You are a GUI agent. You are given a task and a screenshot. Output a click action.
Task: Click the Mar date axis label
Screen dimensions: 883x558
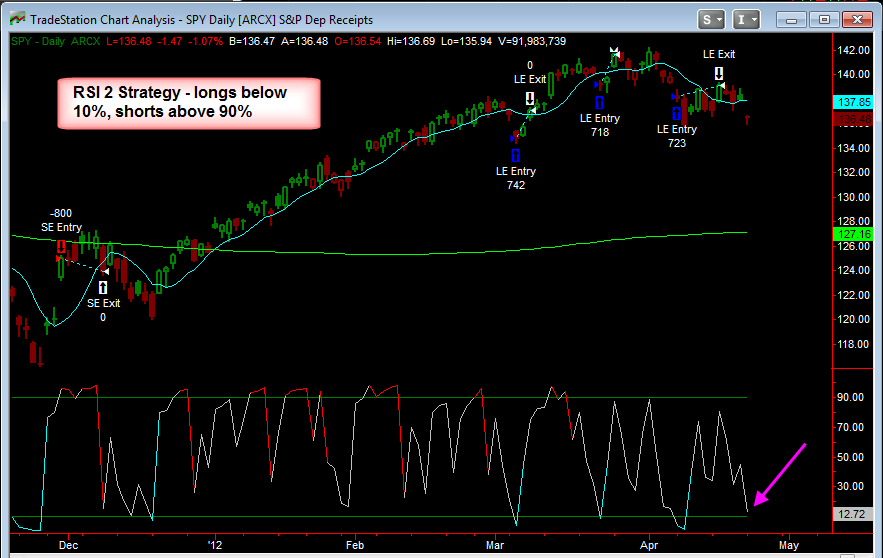[495, 545]
